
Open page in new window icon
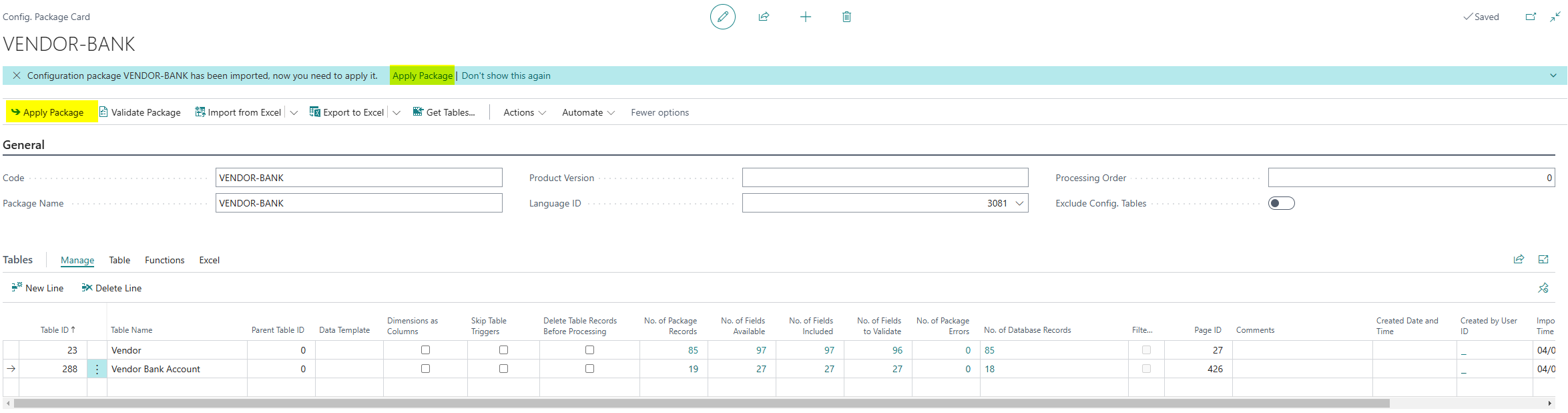click(1531, 17)
